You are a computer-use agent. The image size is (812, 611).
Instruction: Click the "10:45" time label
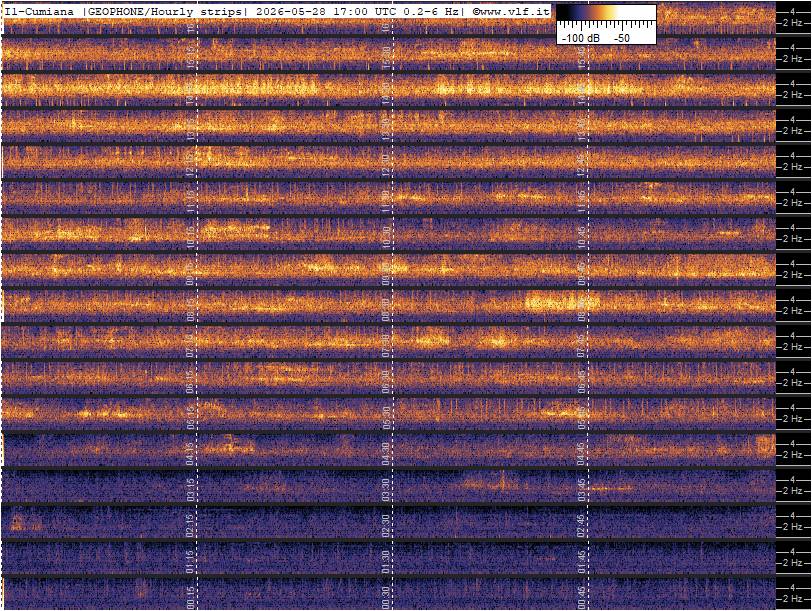point(582,237)
